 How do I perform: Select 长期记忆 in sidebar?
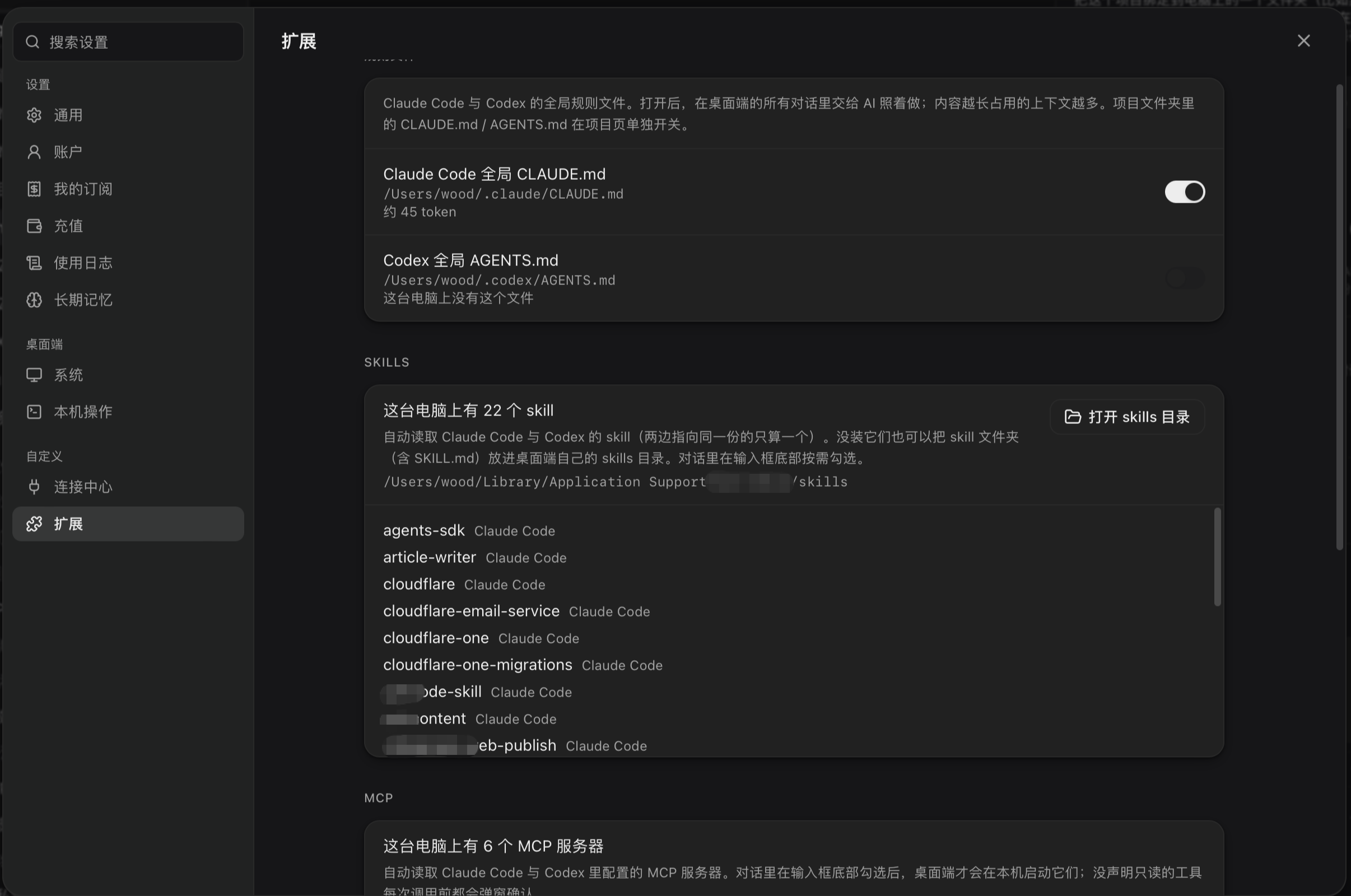tap(128, 300)
